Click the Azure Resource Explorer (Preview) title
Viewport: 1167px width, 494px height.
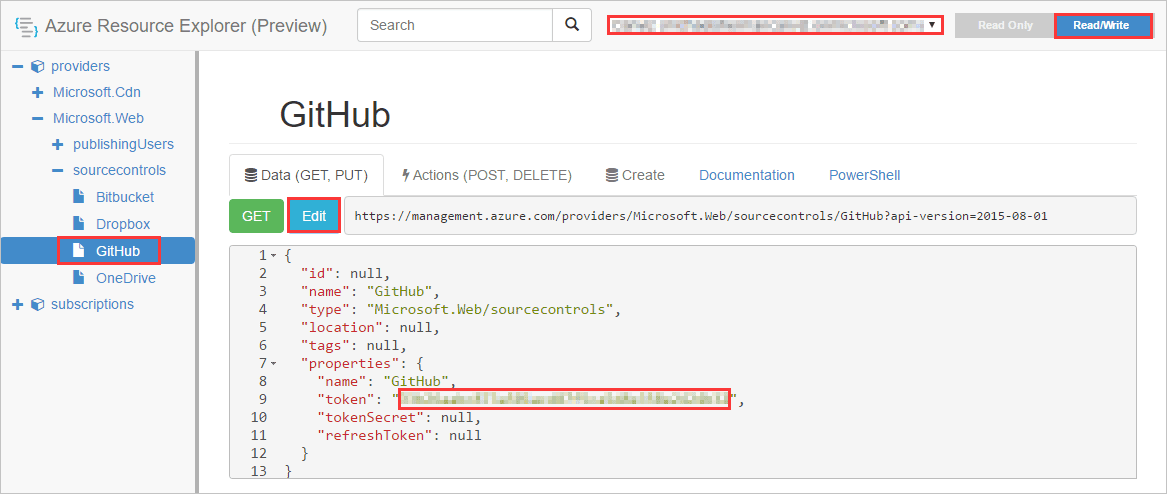click(186, 26)
